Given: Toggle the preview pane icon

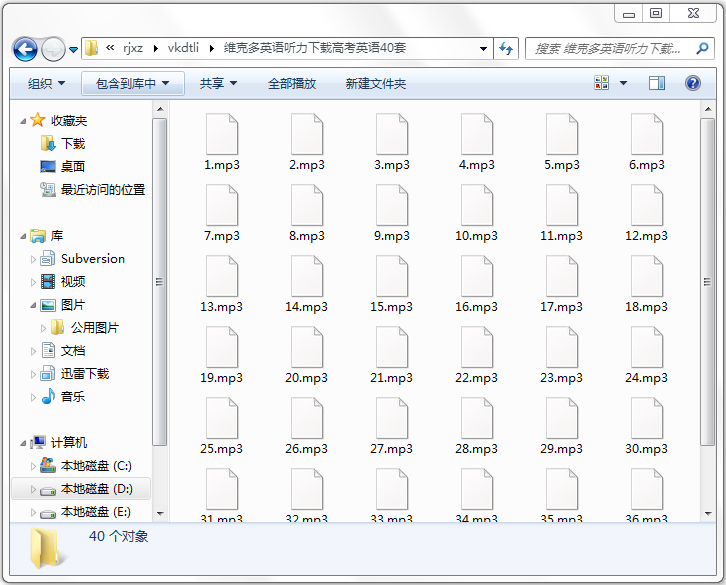Looking at the screenshot, I should click(657, 83).
